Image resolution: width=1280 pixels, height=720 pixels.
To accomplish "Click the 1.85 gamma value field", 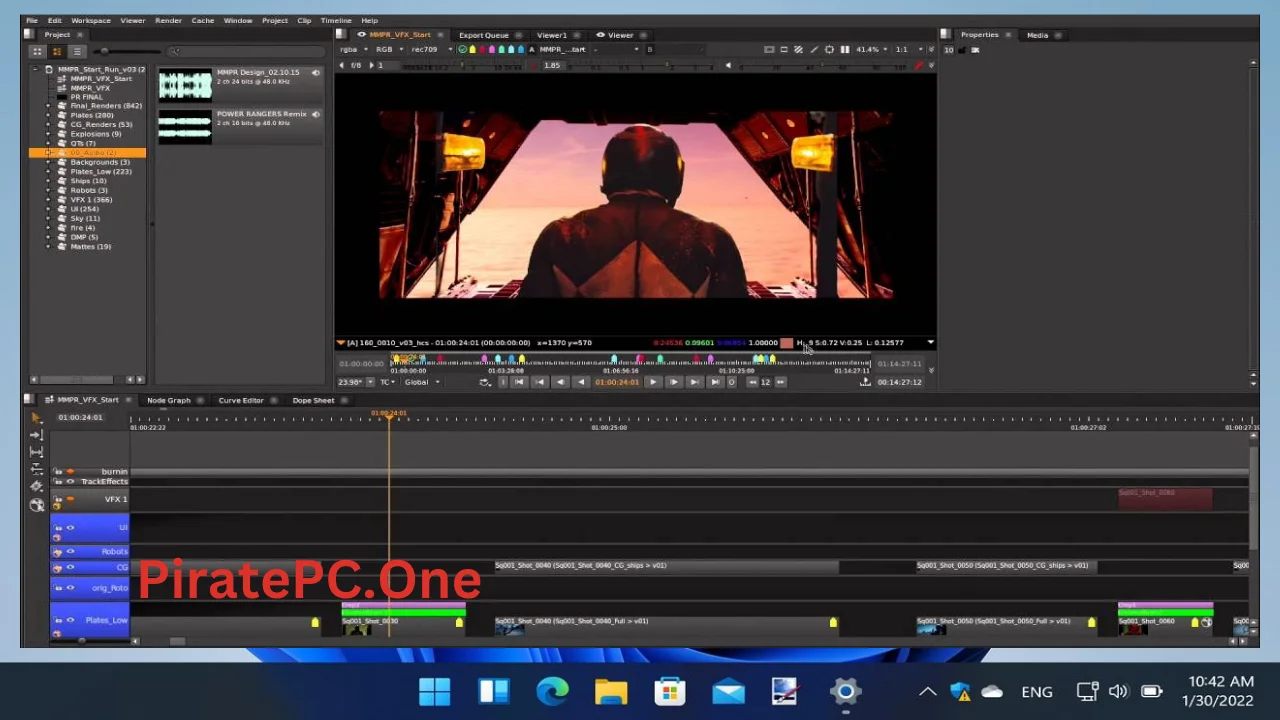I will (554, 65).
